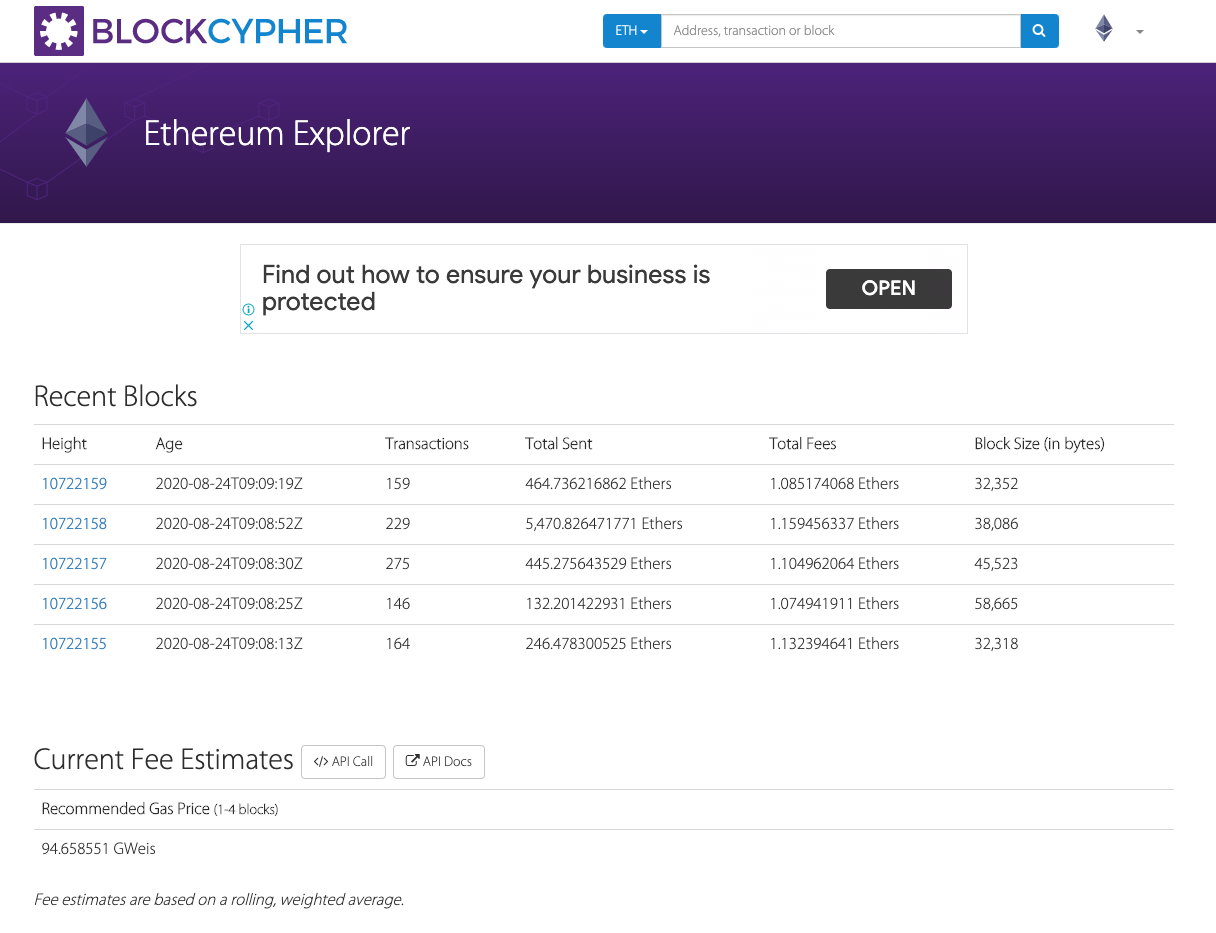Click block size 38,086
Screen dimensions: 1216x933
tap(996, 524)
